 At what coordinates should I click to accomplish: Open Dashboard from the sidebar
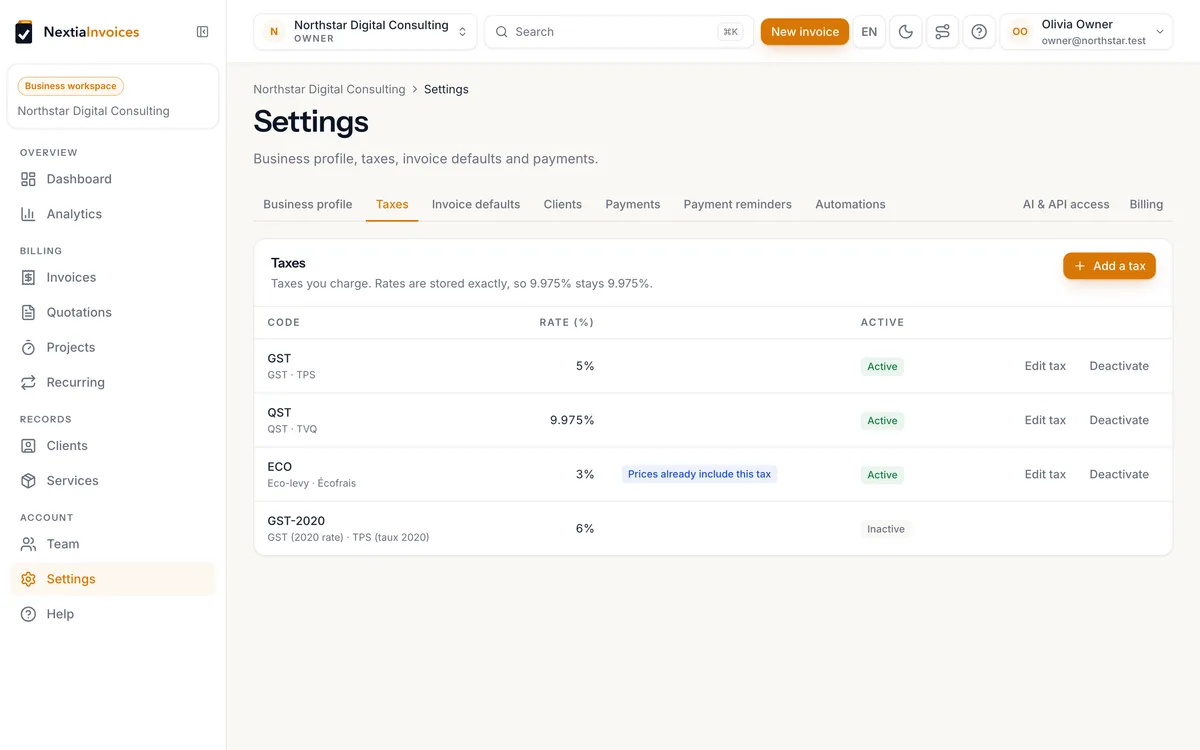112,179
